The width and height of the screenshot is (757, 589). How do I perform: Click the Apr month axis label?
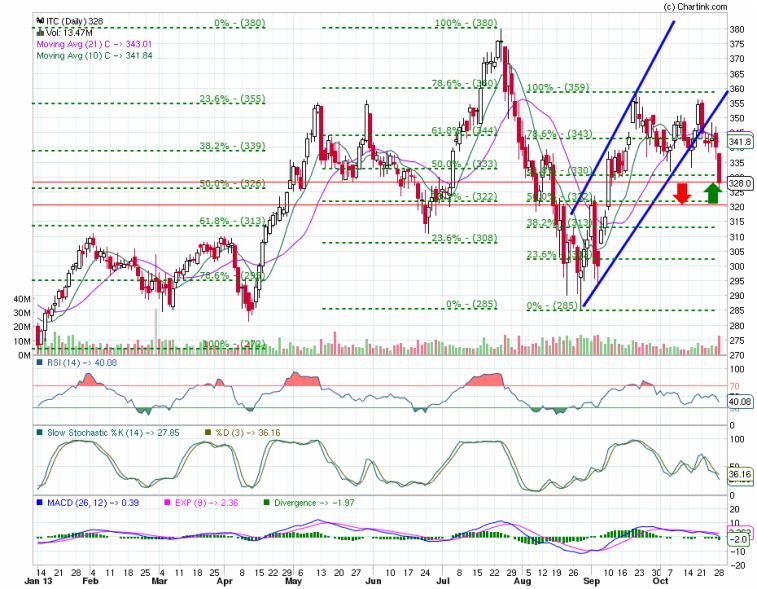pyautogui.click(x=224, y=581)
